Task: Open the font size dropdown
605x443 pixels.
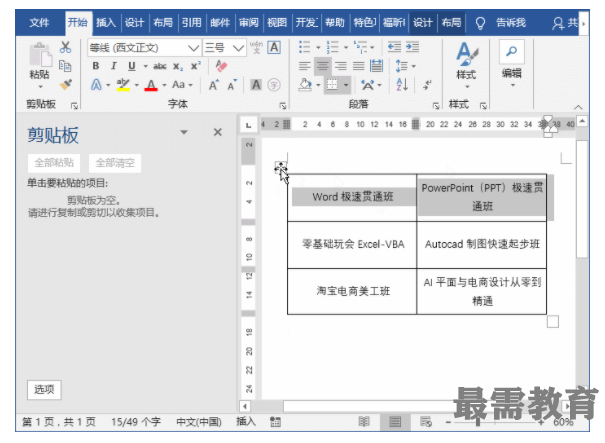Action: pos(238,48)
